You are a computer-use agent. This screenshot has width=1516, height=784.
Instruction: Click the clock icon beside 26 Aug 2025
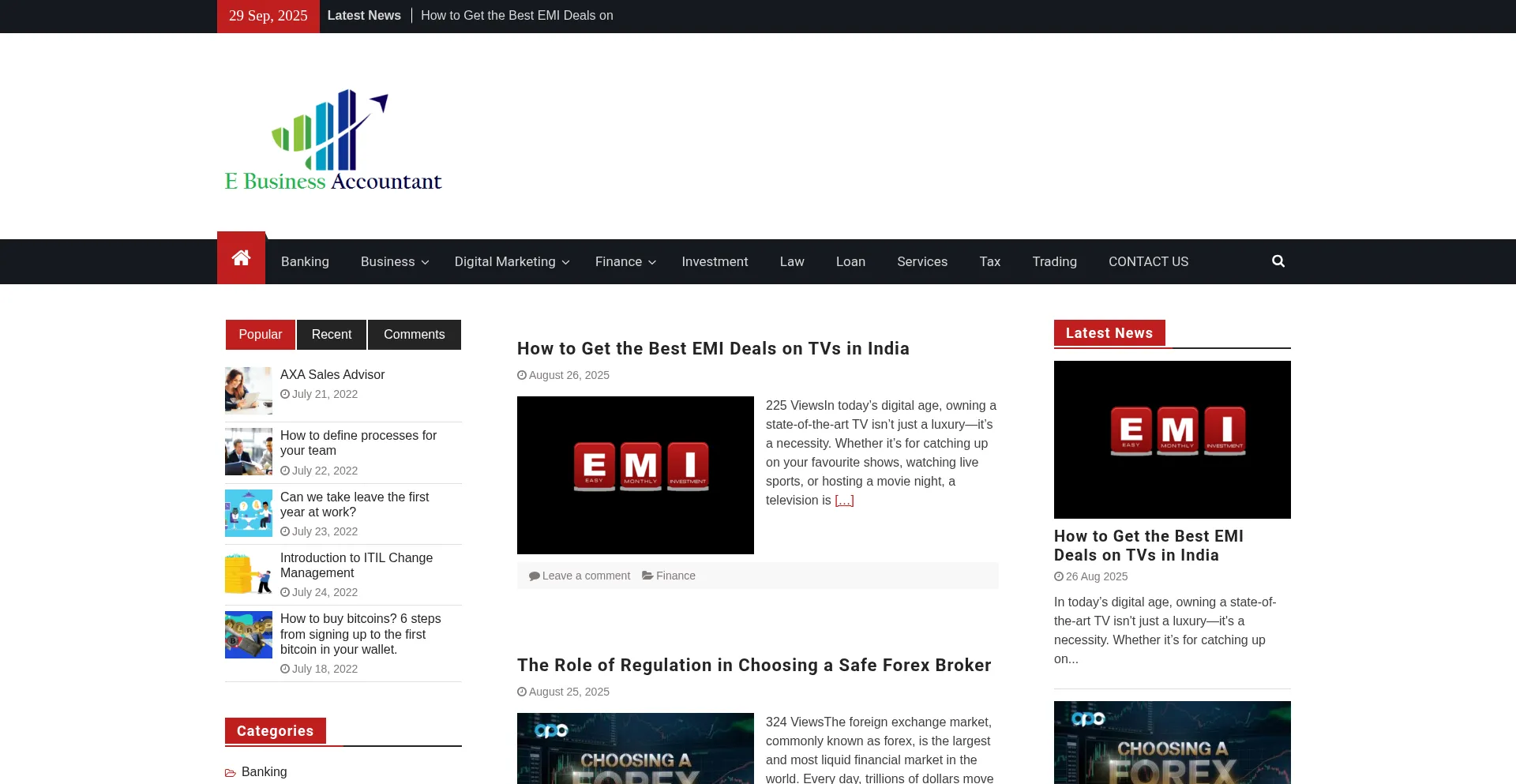click(1059, 576)
